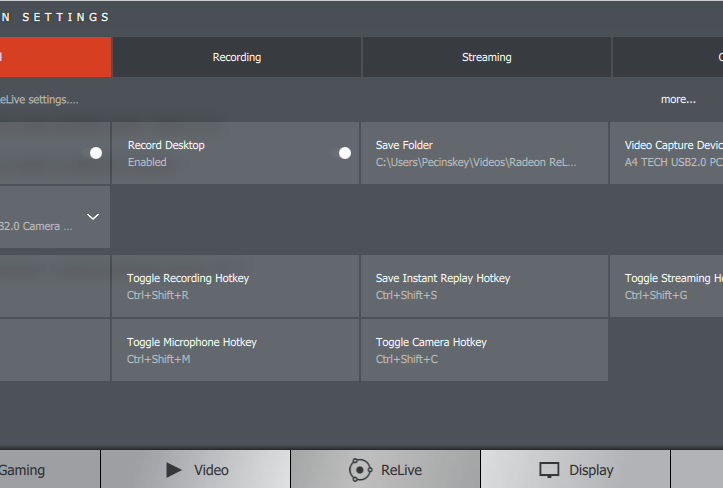Screen dimensions: 723x488
Task: Edit the Toggle Streaming Hotkey tile
Action: point(667,286)
